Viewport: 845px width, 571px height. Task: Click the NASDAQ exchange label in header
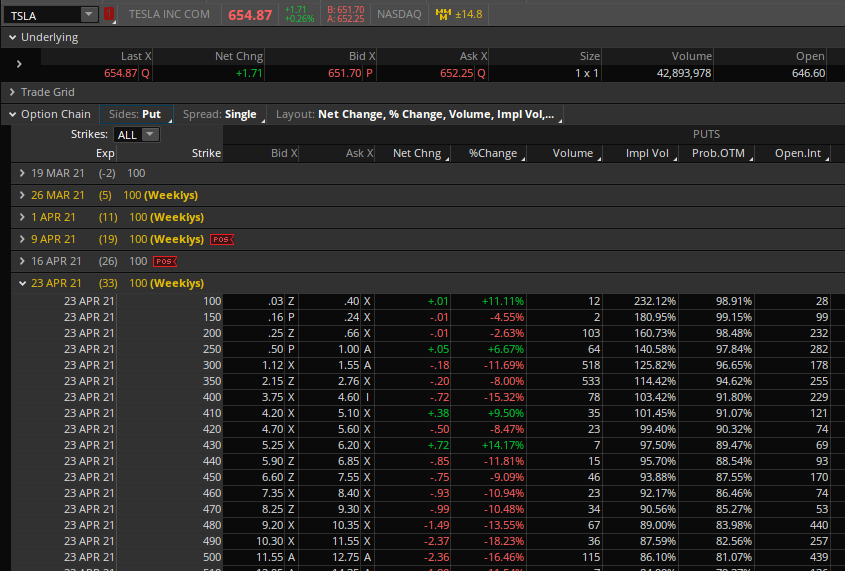pyautogui.click(x=399, y=15)
